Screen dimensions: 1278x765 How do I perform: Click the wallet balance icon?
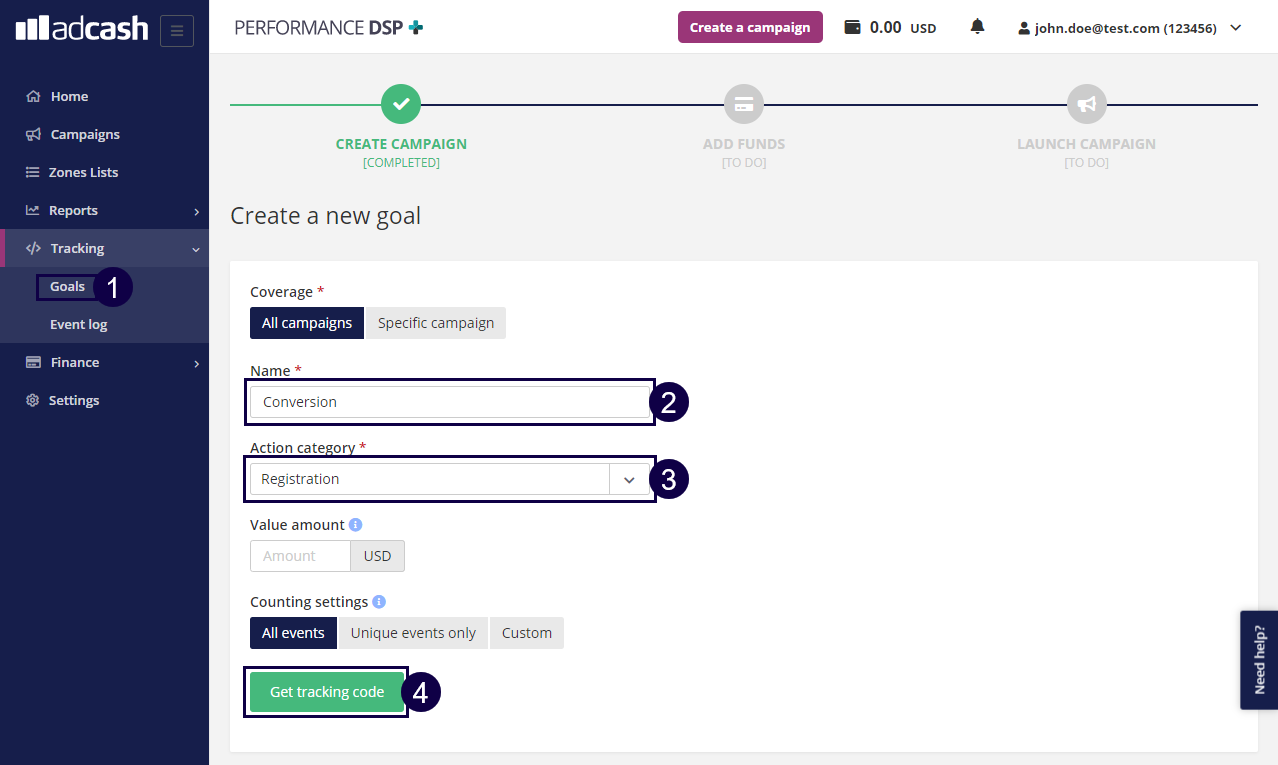pyautogui.click(x=853, y=27)
